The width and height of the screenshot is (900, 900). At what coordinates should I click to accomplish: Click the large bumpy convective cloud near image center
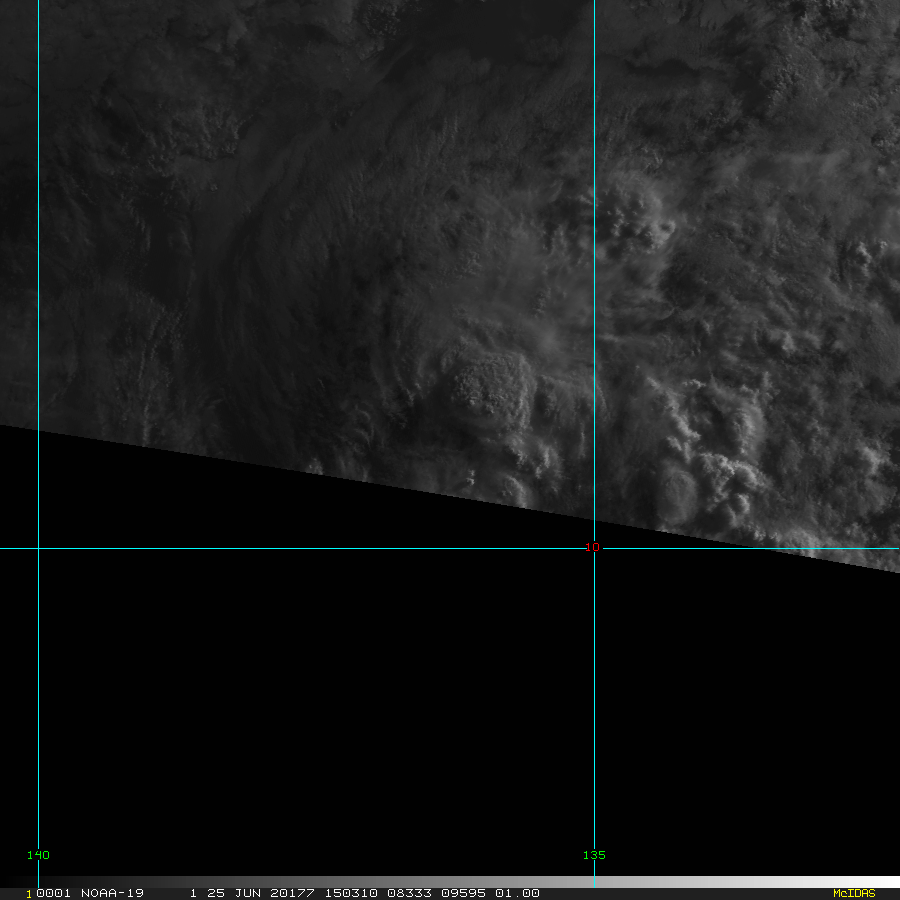[488, 384]
